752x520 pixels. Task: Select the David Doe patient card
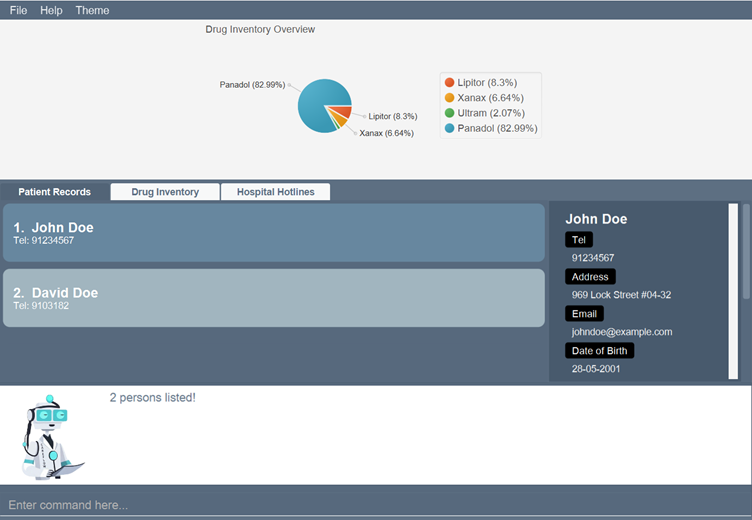click(x=274, y=298)
